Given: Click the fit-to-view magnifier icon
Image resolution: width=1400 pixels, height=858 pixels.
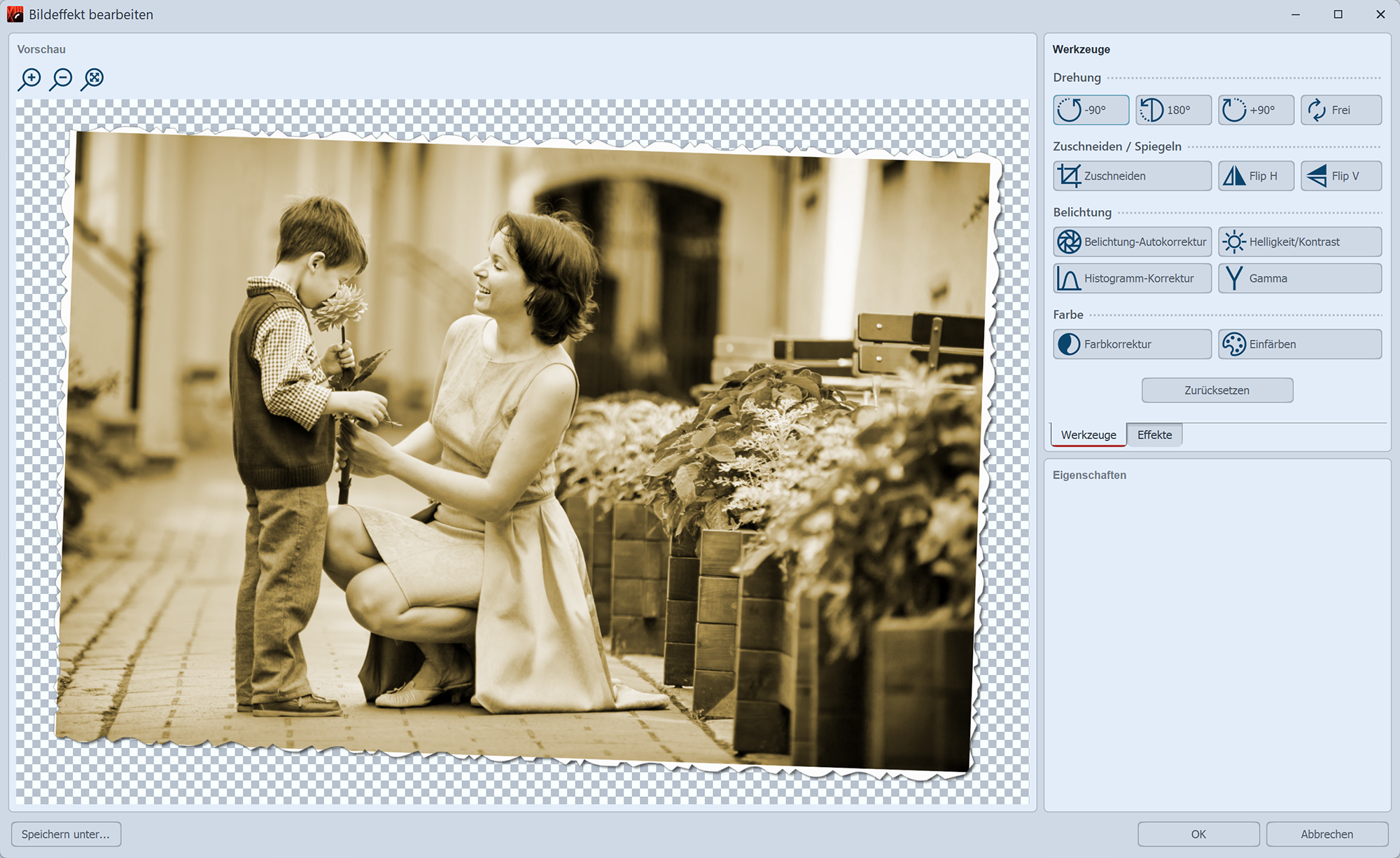Looking at the screenshot, I should point(92,78).
